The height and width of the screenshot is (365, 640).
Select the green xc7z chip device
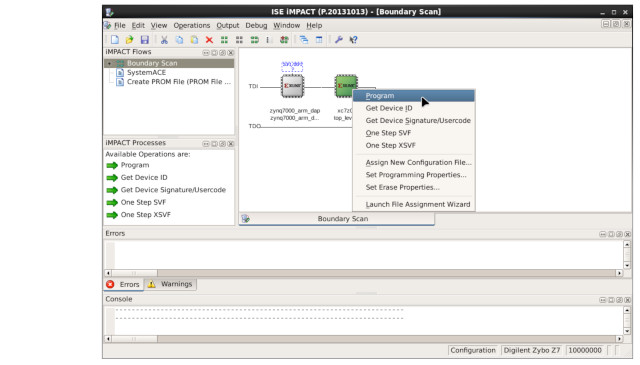[x=345, y=86]
